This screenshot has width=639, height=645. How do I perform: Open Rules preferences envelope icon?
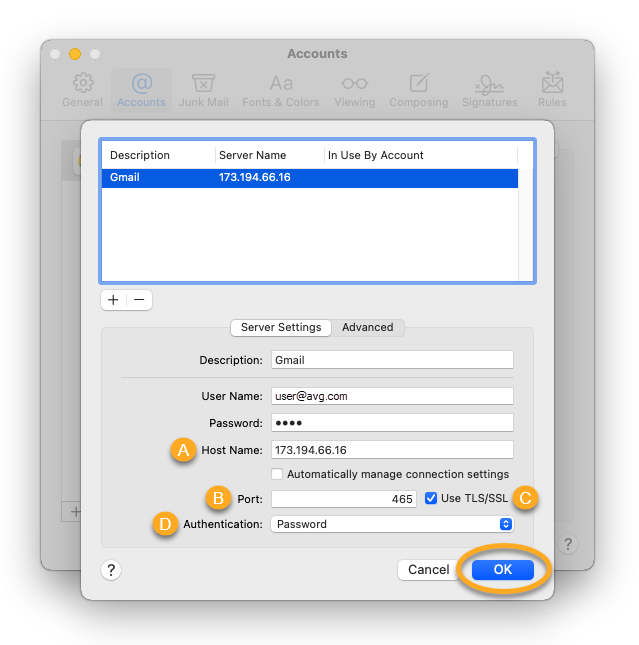552,84
